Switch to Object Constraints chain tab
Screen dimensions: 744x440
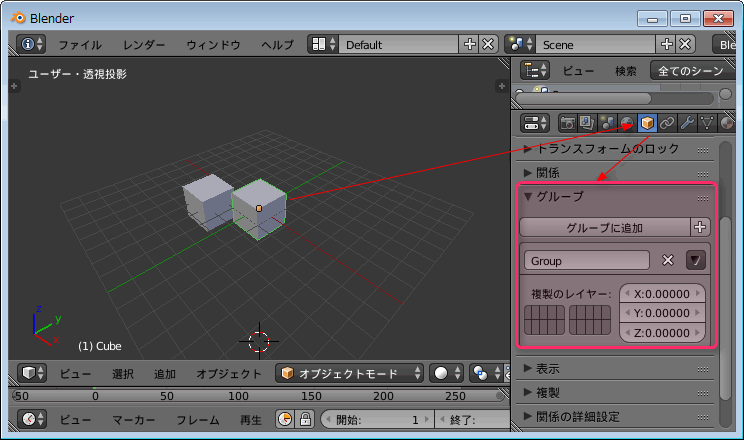pyautogui.click(x=667, y=123)
